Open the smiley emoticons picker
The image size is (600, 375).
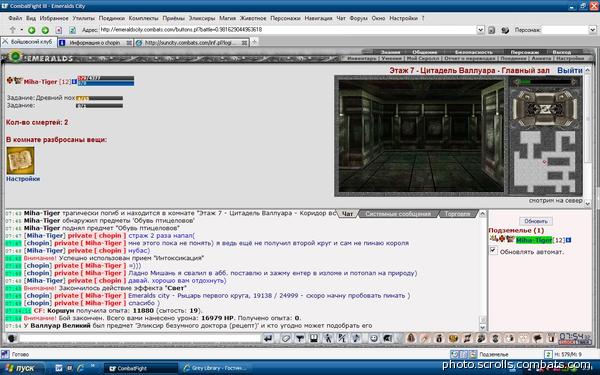374,338
